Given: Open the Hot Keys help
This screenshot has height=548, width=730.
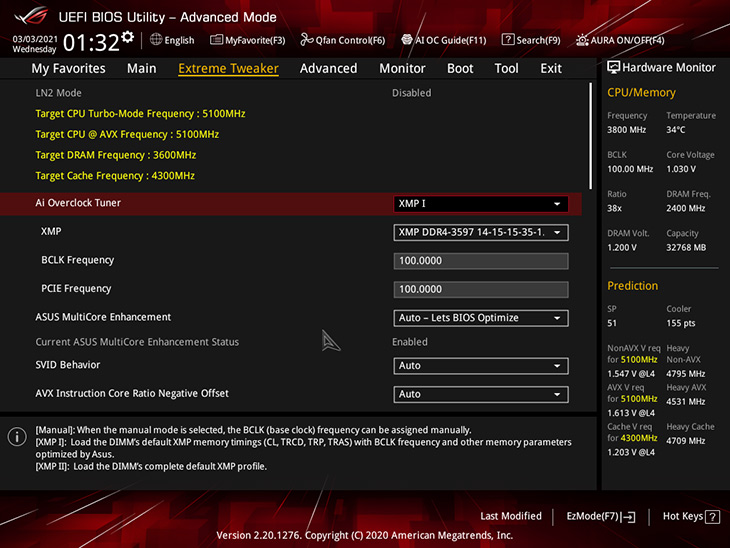Looking at the screenshot, I should (x=691, y=516).
